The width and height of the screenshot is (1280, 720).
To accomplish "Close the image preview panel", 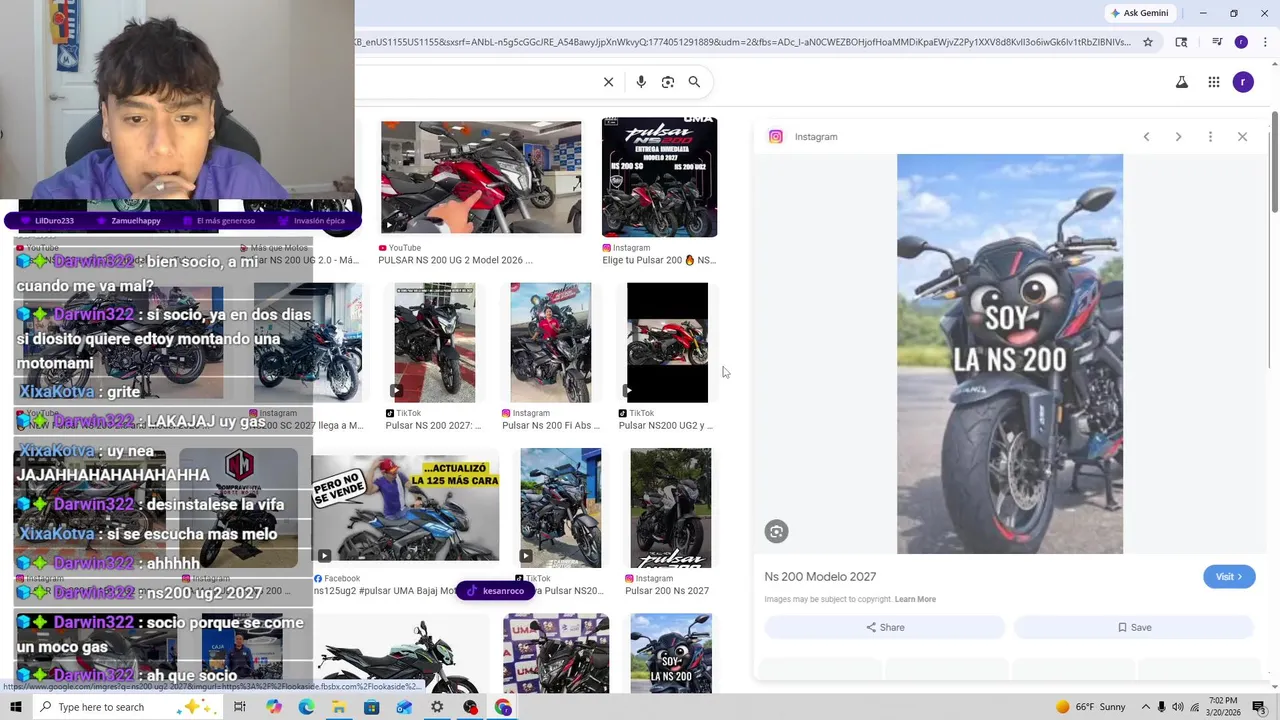I will (1242, 137).
